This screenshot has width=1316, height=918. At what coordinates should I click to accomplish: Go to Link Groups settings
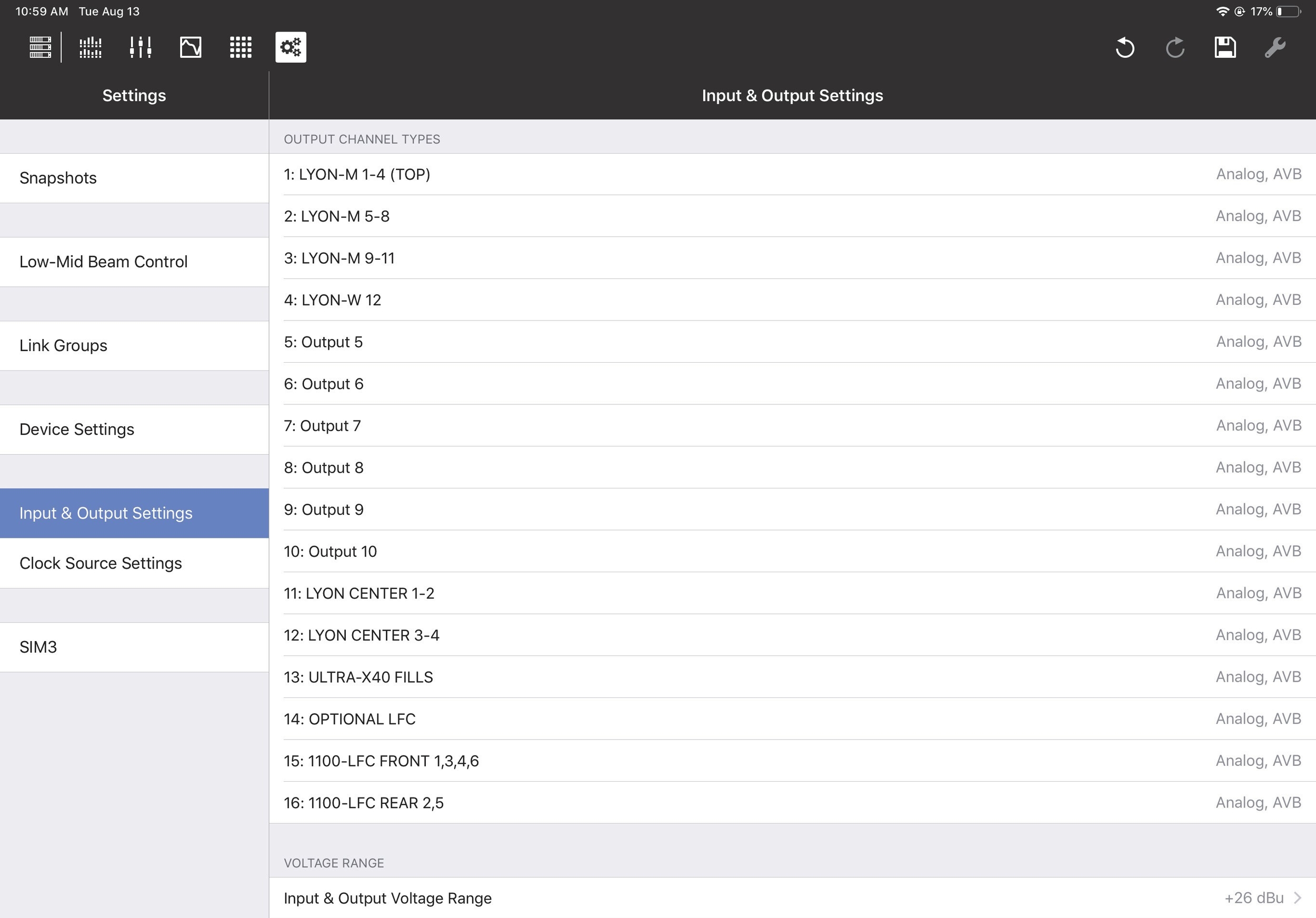[134, 345]
